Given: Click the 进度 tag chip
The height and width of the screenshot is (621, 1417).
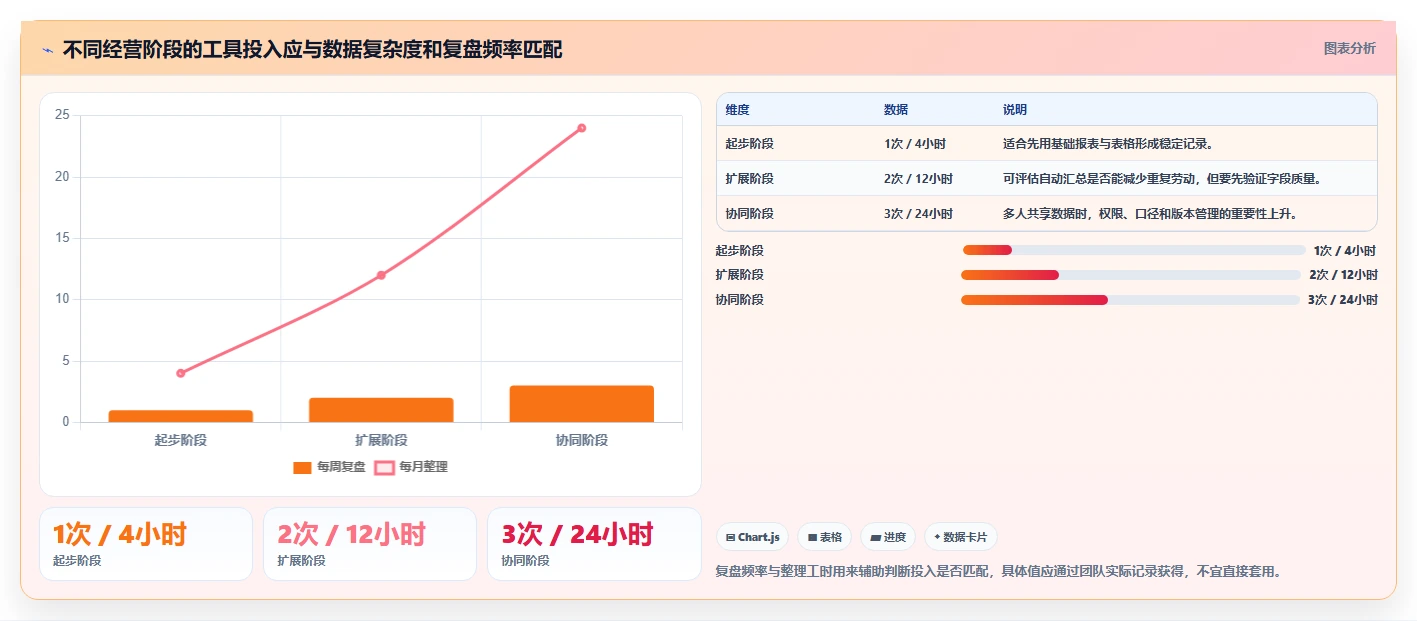Looking at the screenshot, I should [888, 537].
